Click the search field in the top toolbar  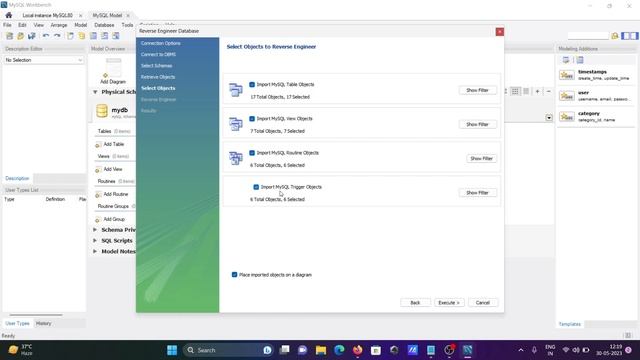(x=588, y=36)
